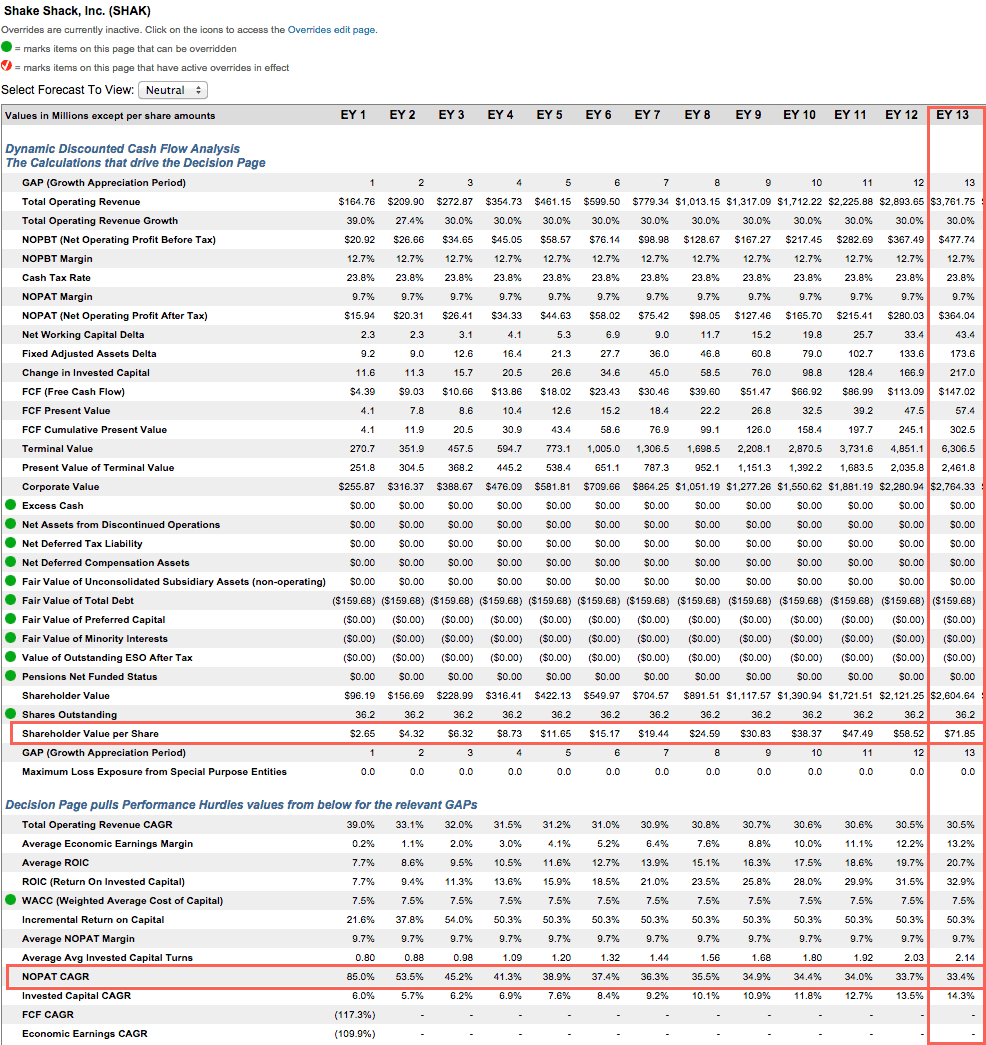Click override icon for Net Deferred Compensation Assets

pyautogui.click(x=11, y=562)
